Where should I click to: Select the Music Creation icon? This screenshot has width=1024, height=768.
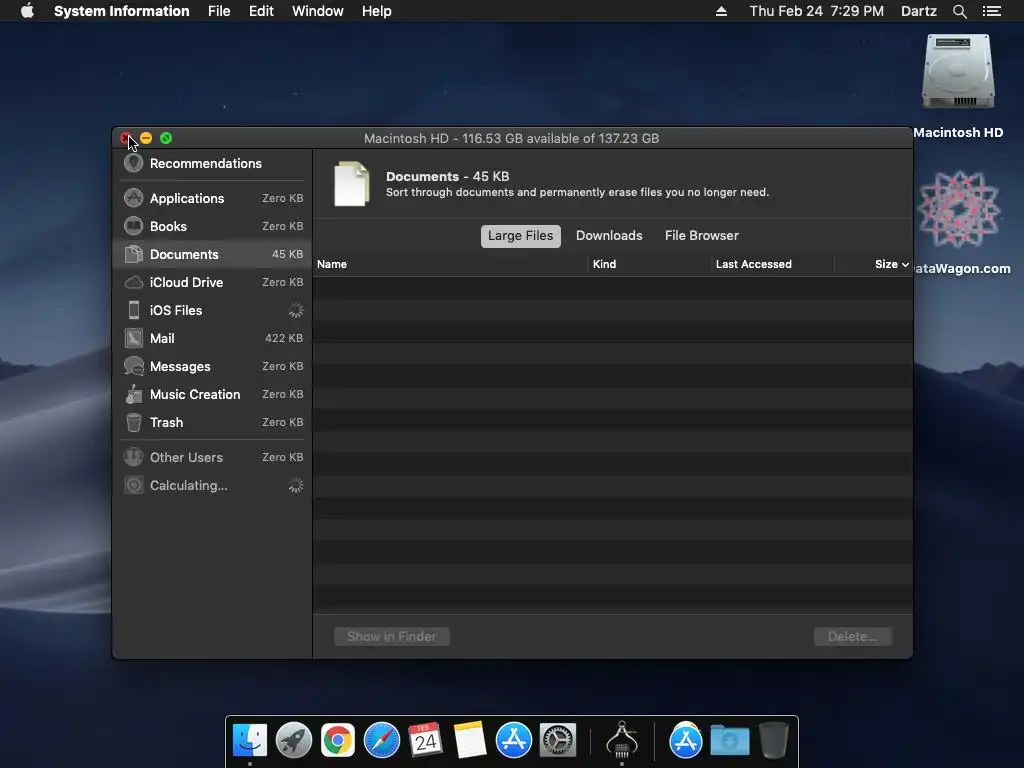pyautogui.click(x=133, y=394)
